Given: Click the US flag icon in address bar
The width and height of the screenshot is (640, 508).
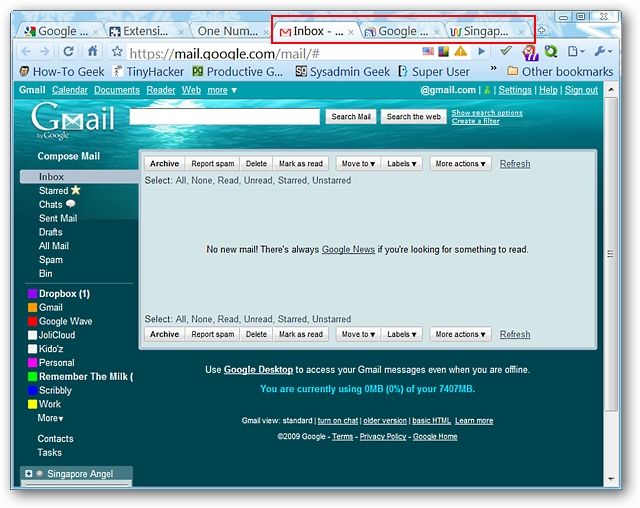Looking at the screenshot, I should click(x=428, y=51).
